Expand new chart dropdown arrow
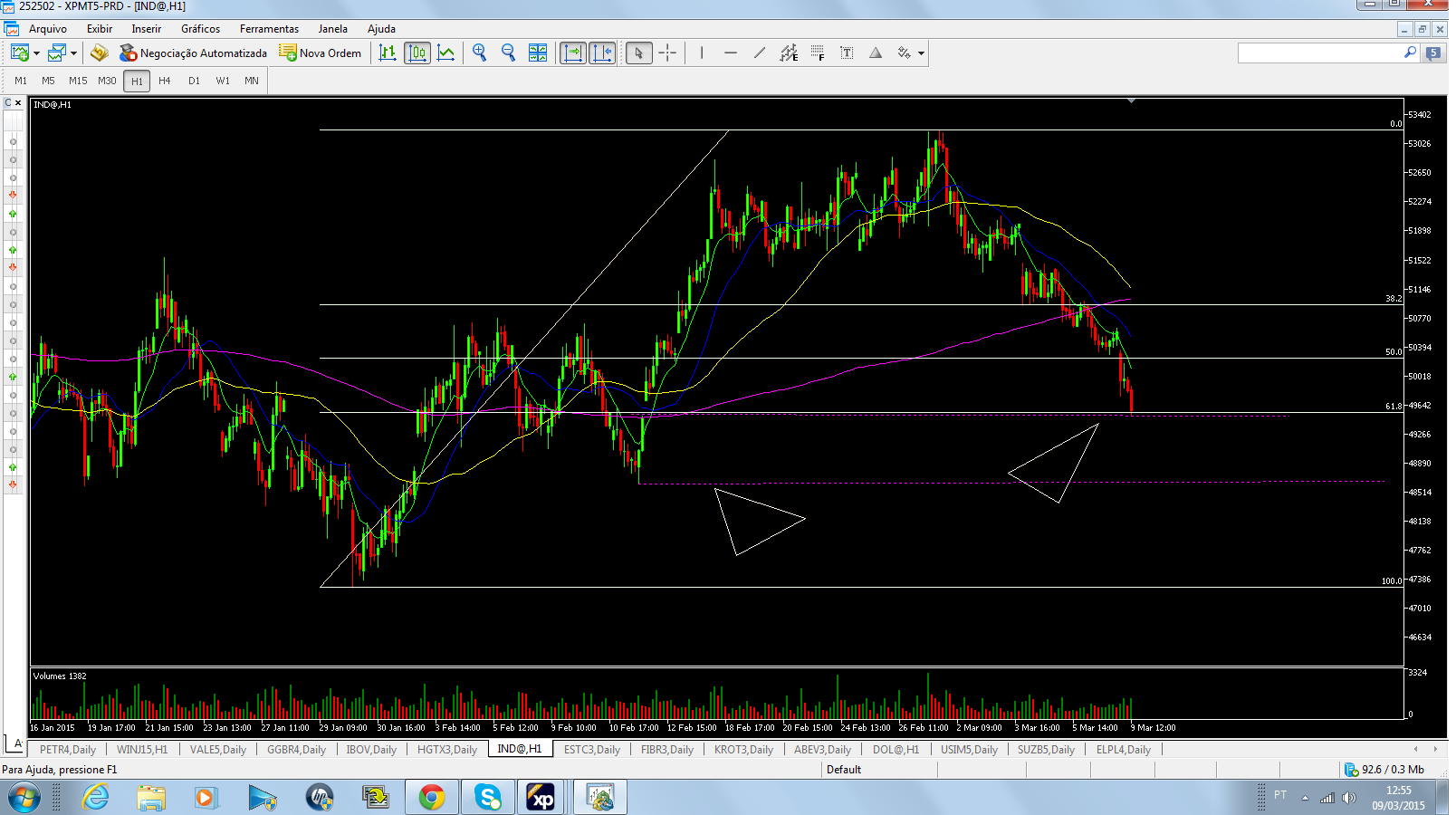 (x=36, y=53)
